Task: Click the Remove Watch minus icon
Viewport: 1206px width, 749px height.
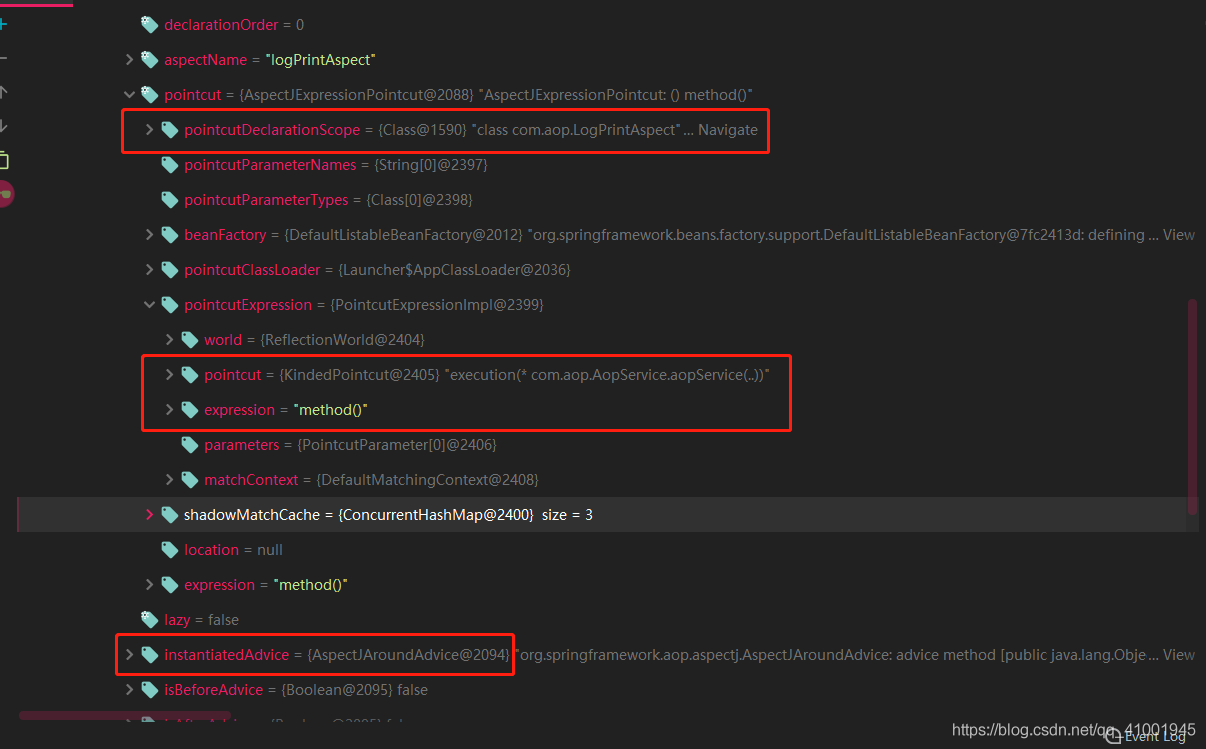Action: click(3, 59)
